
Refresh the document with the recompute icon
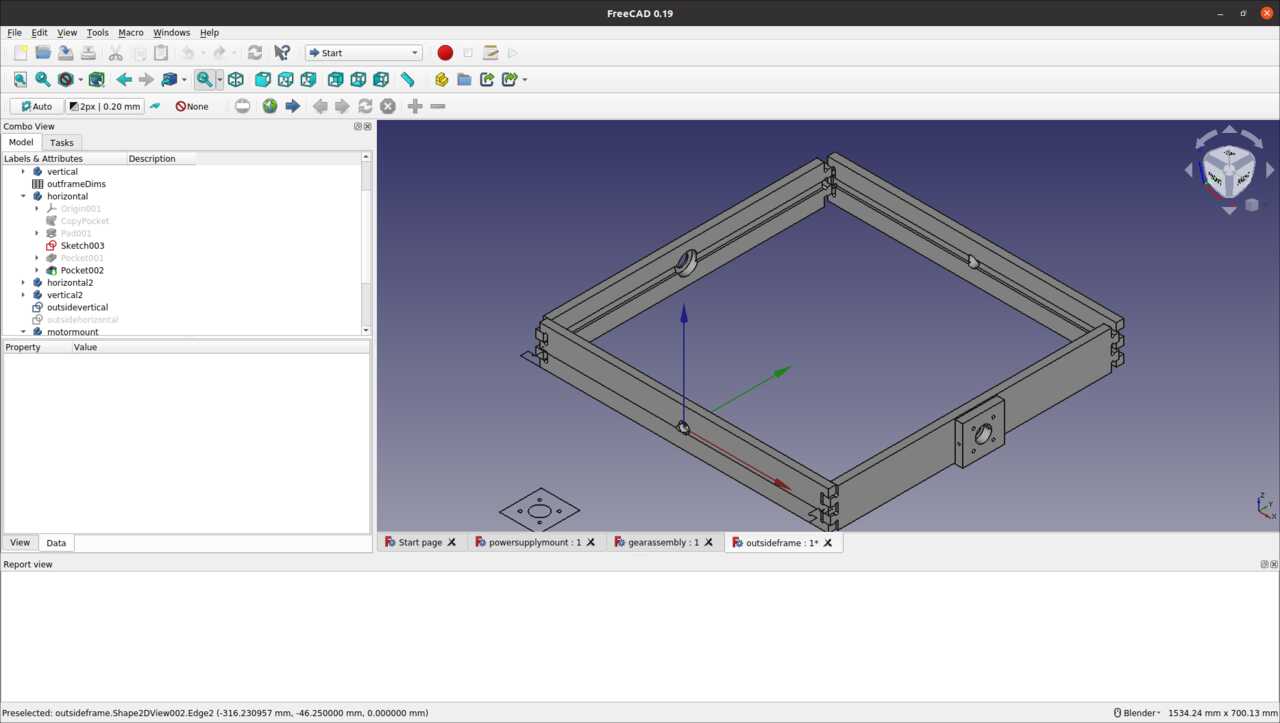click(x=255, y=53)
